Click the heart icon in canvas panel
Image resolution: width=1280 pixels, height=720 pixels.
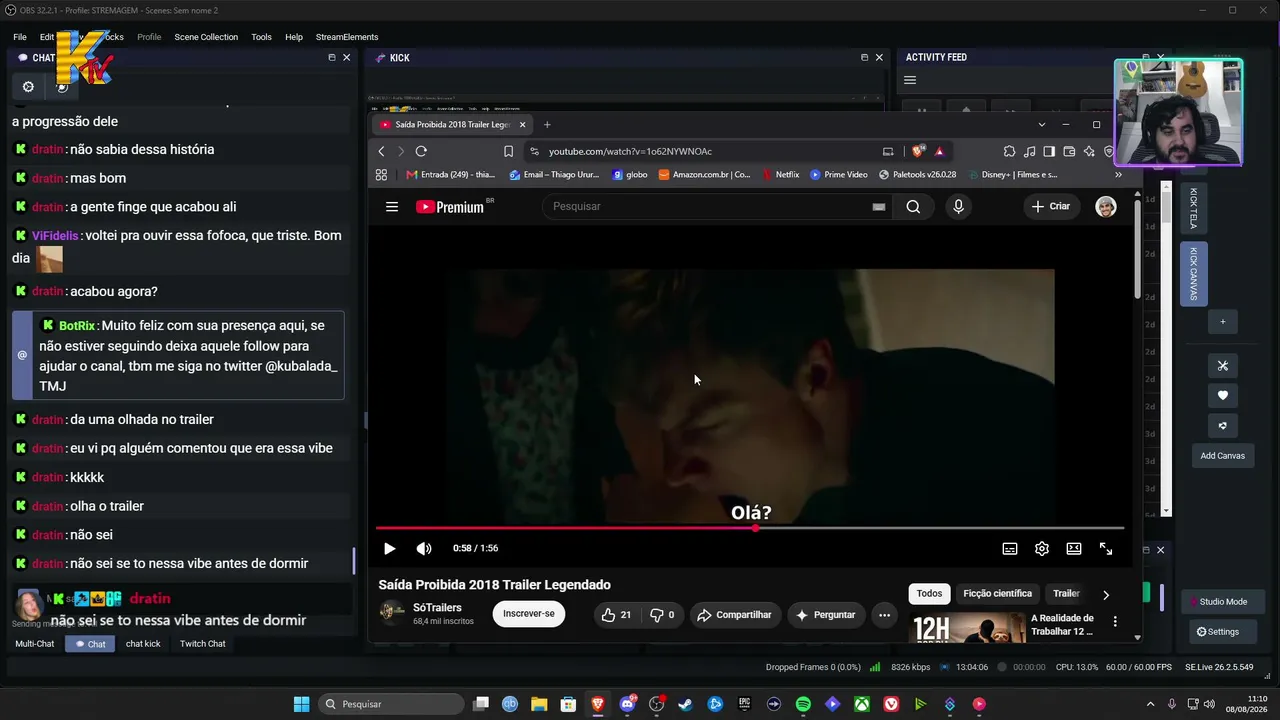pos(1222,395)
